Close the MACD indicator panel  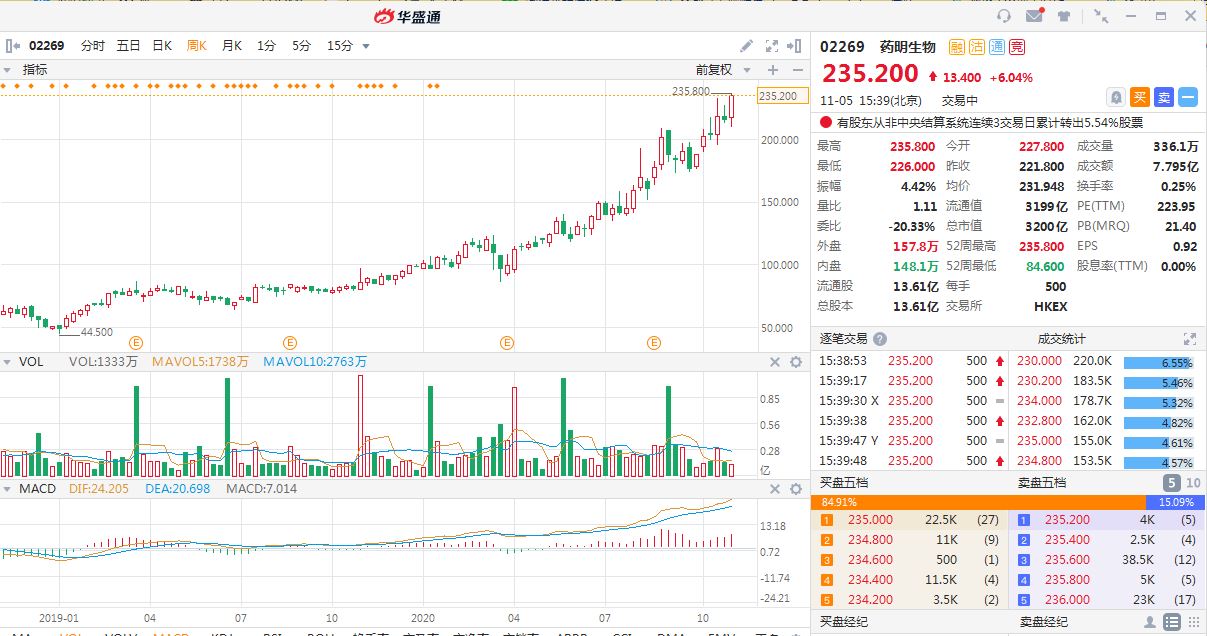[774, 488]
